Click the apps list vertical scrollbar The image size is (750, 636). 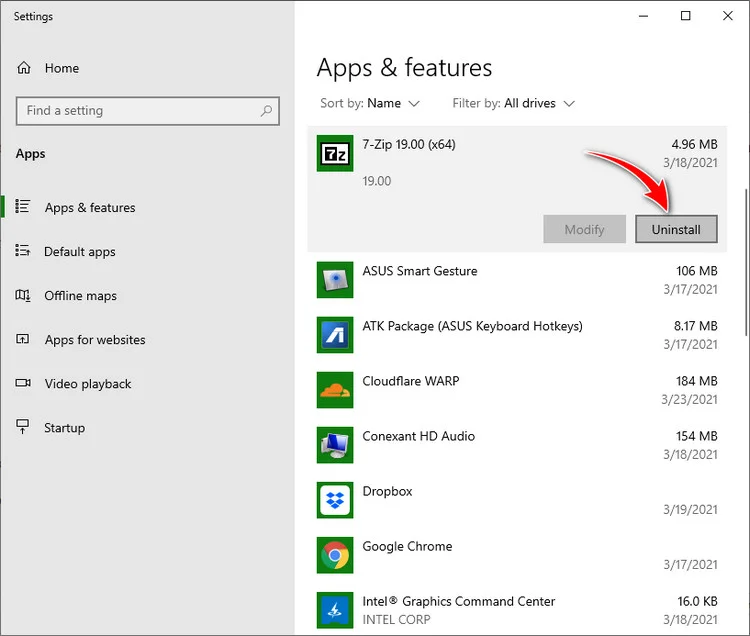pyautogui.click(x=746, y=263)
